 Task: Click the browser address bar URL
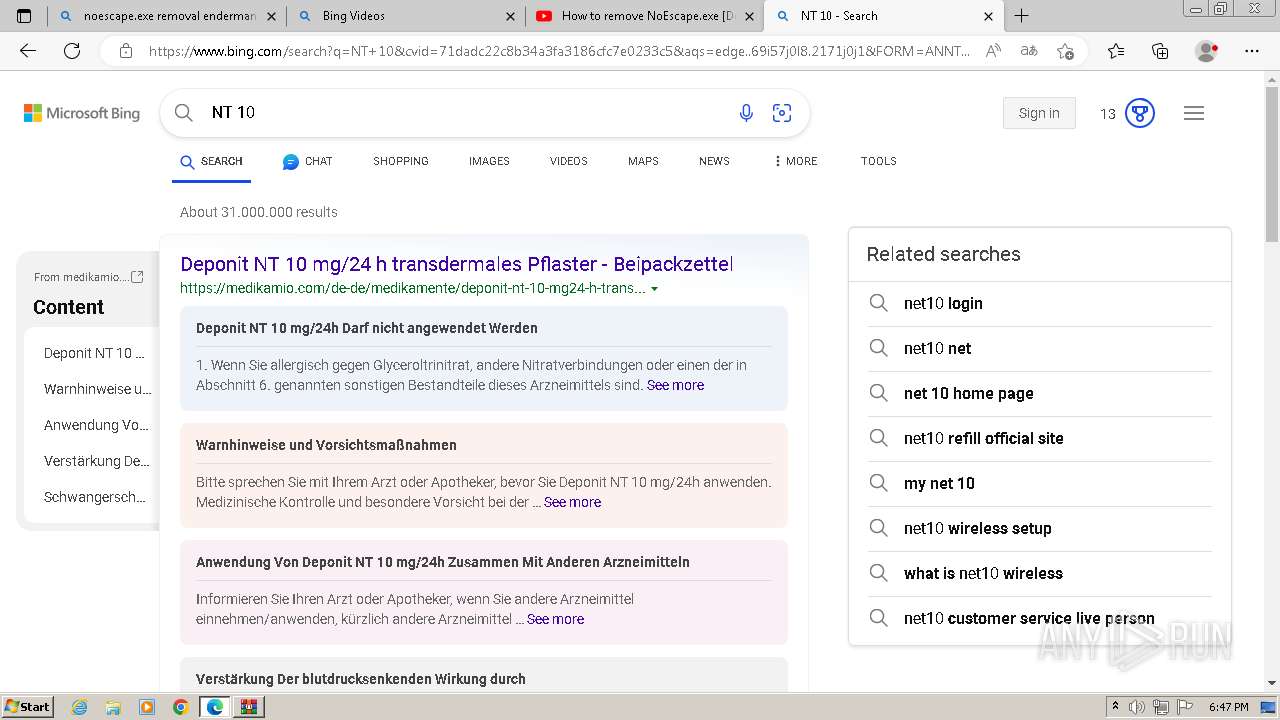coord(559,51)
